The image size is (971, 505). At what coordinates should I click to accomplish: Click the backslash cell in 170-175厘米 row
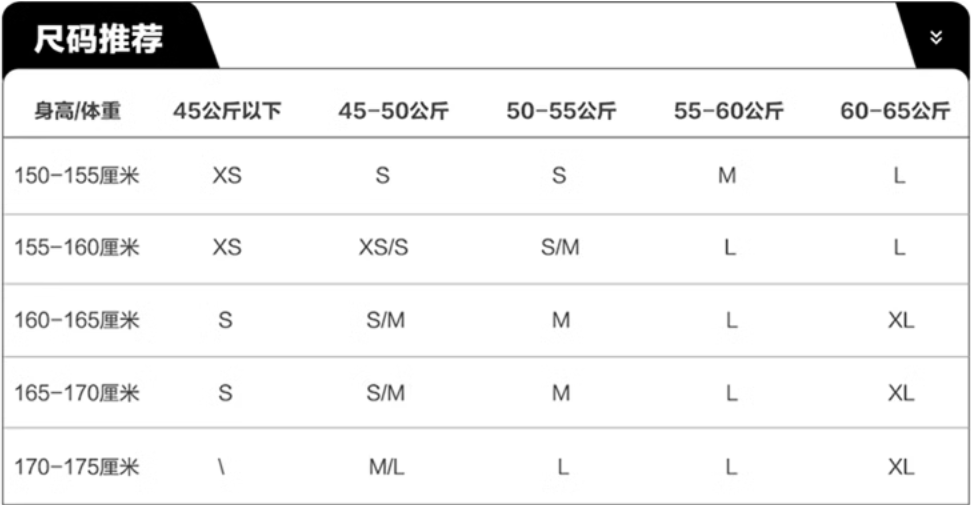click(x=220, y=466)
